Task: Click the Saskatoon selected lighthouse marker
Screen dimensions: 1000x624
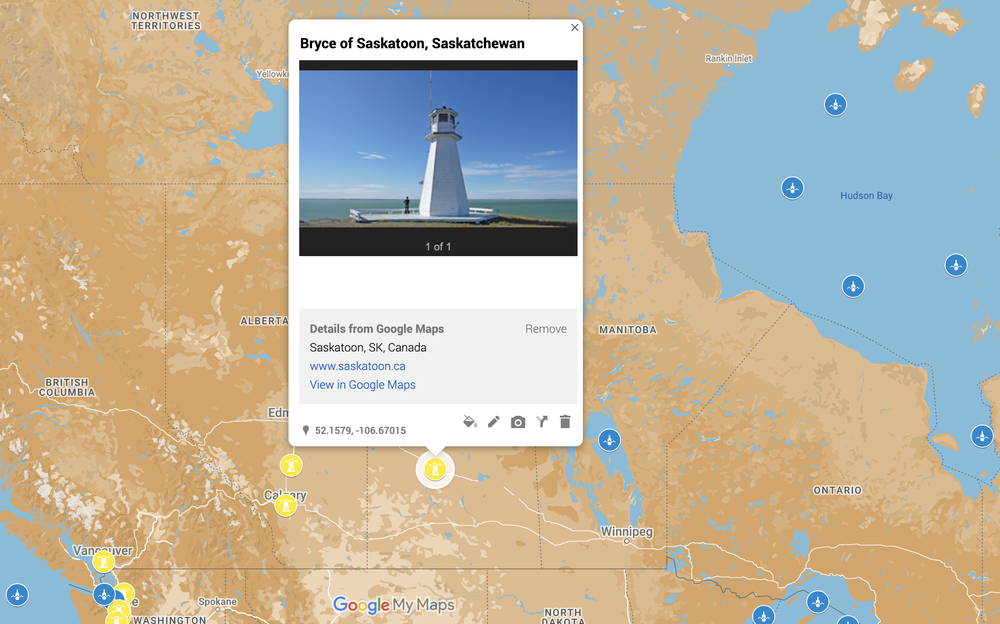Action: [435, 469]
